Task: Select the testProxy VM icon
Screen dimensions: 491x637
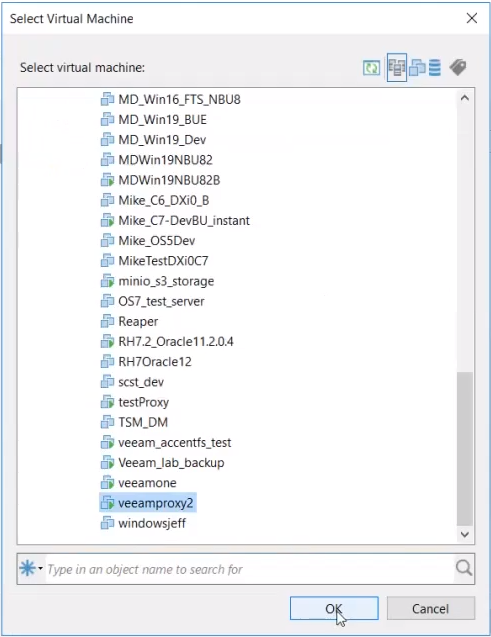Action: (x=107, y=402)
